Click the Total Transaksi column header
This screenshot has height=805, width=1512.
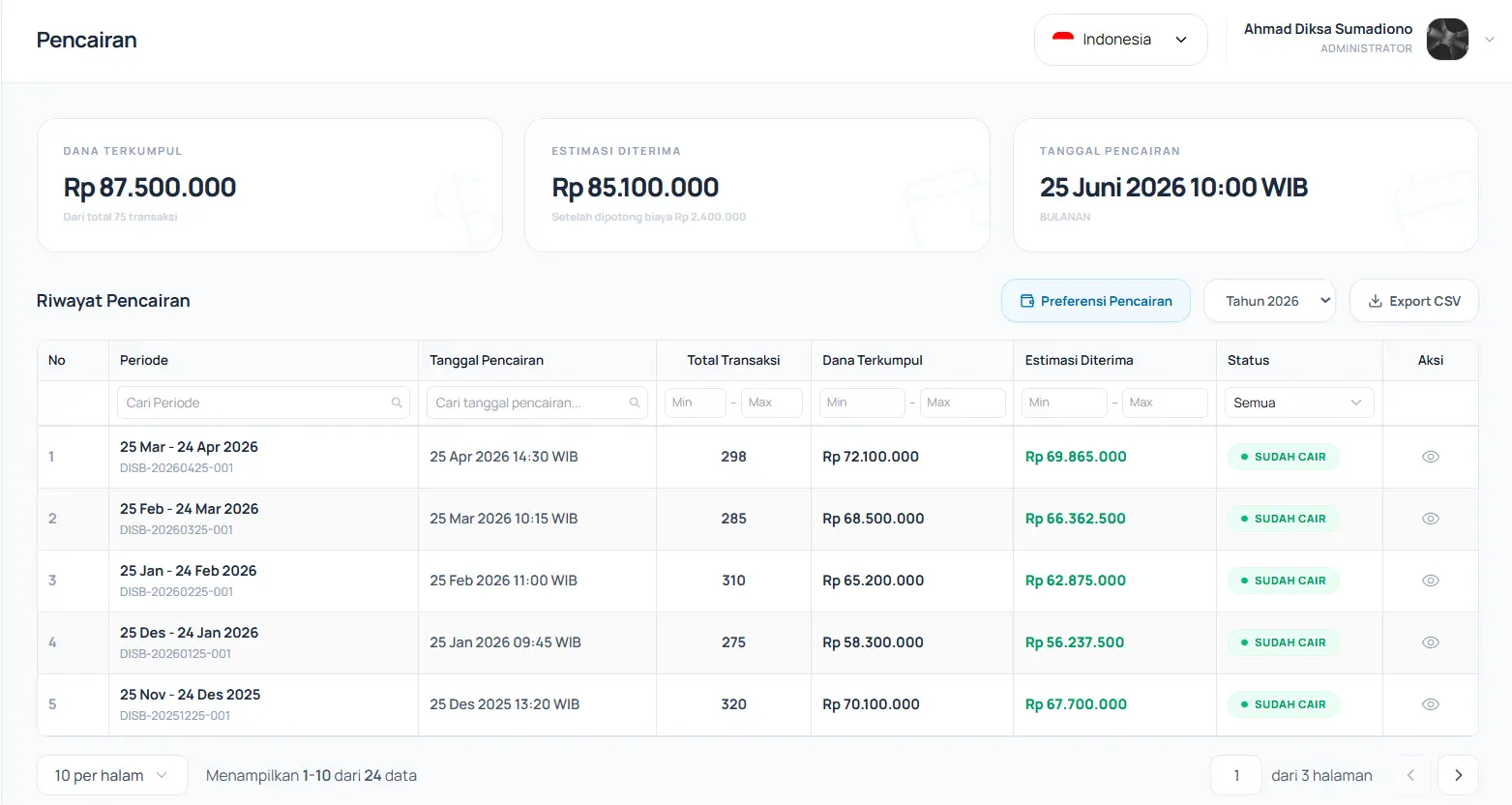click(733, 360)
